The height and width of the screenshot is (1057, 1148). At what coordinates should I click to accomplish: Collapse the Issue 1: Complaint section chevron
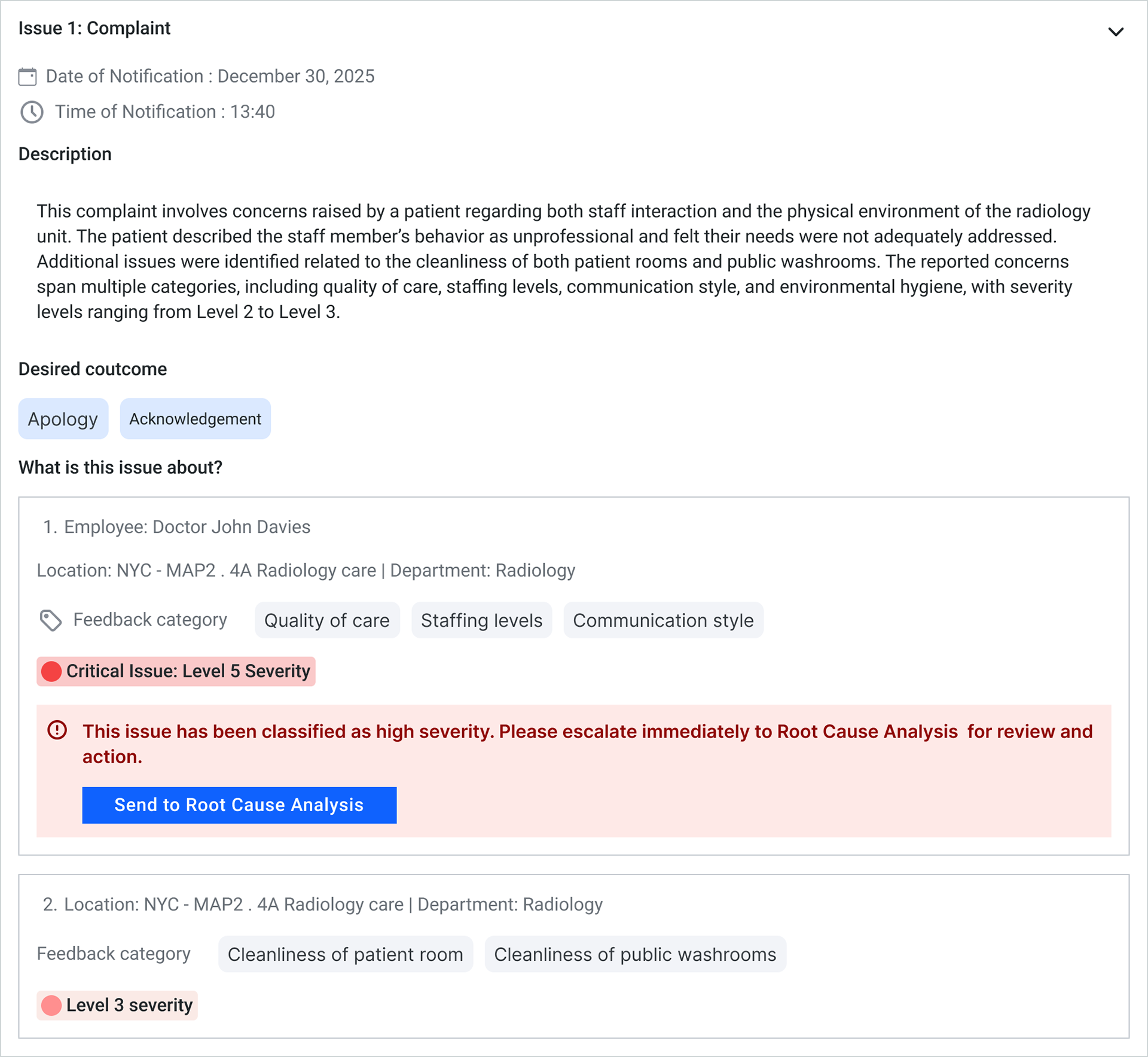(1115, 32)
